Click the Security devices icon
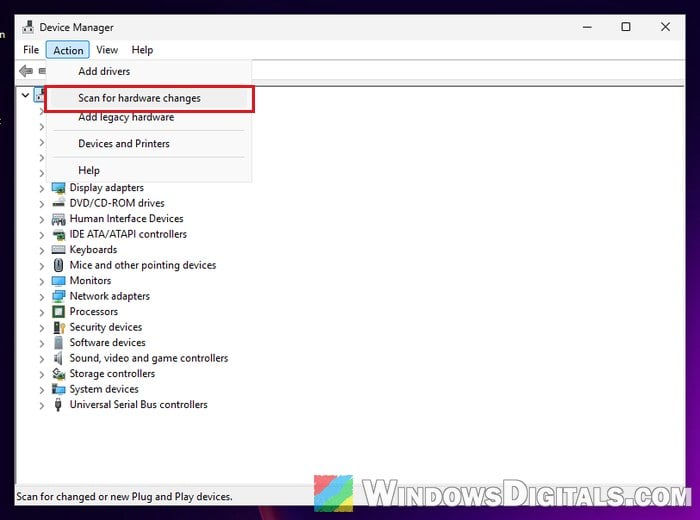This screenshot has height=520, width=700. click(58, 328)
